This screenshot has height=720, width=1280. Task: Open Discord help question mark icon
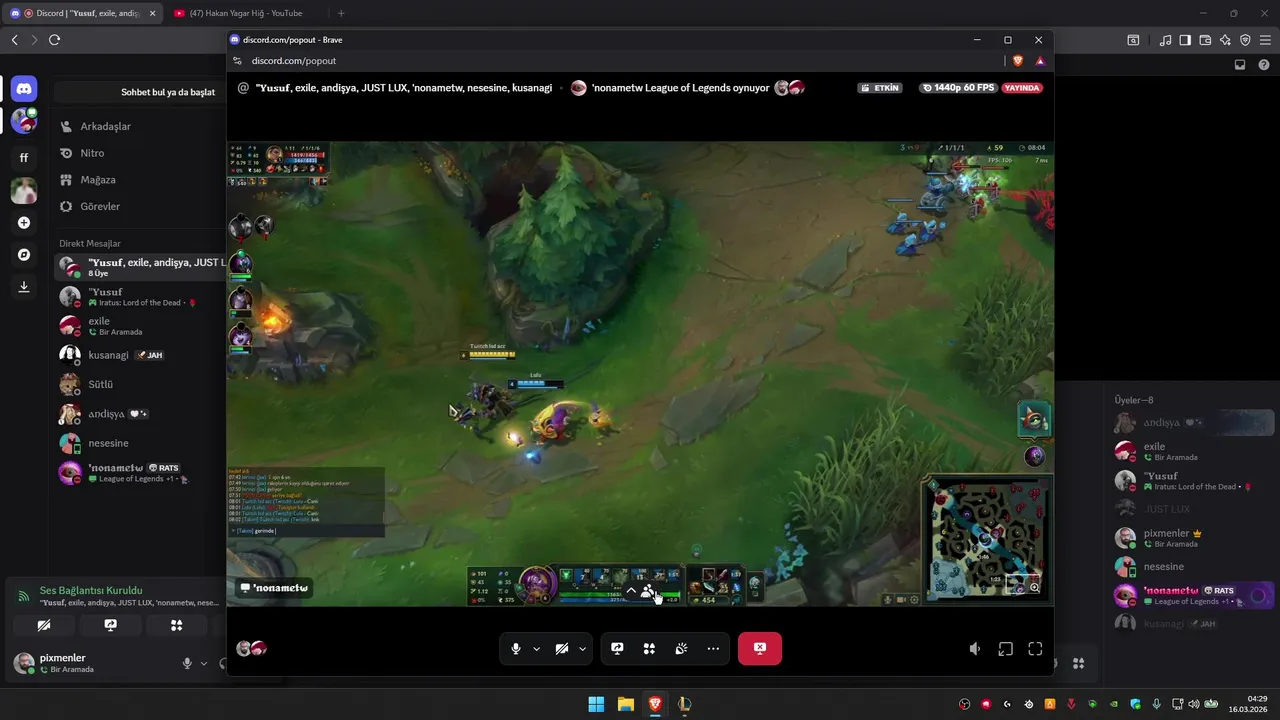click(1264, 65)
